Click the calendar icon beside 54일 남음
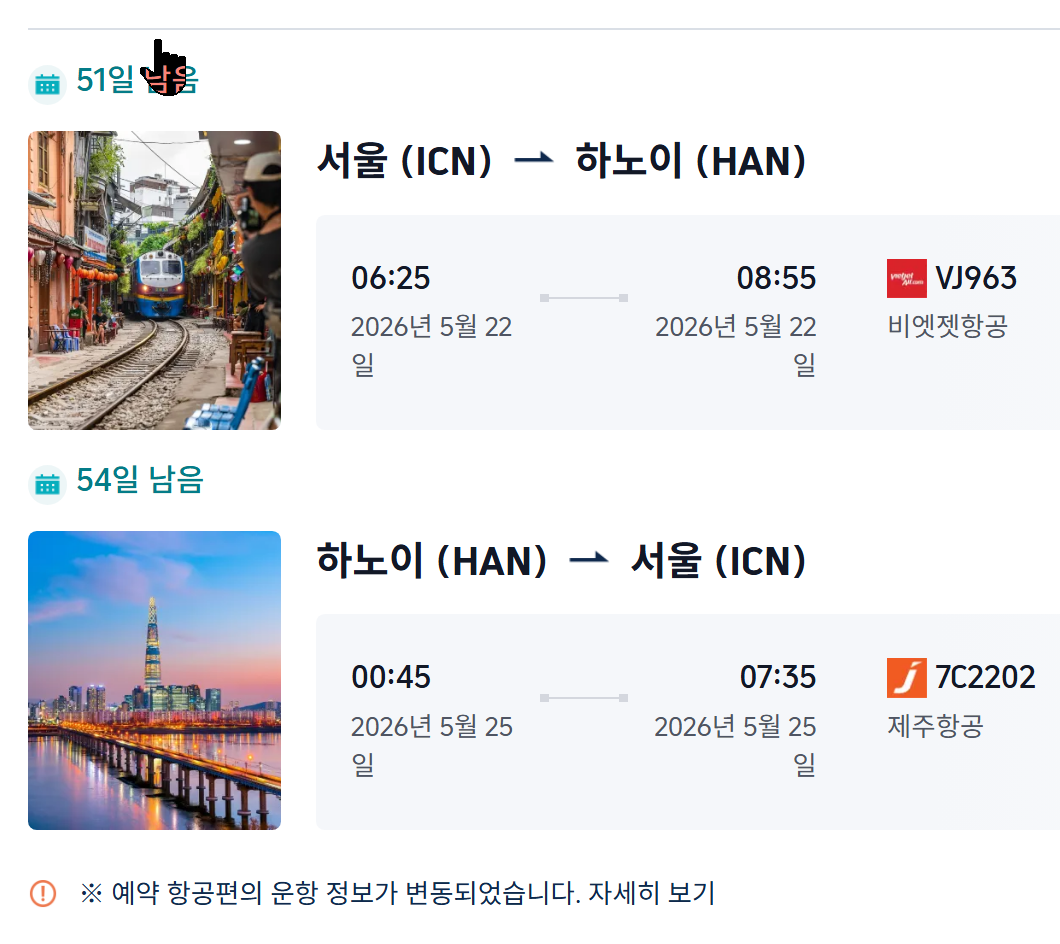Viewport: 1060px width, 944px height. [47, 484]
